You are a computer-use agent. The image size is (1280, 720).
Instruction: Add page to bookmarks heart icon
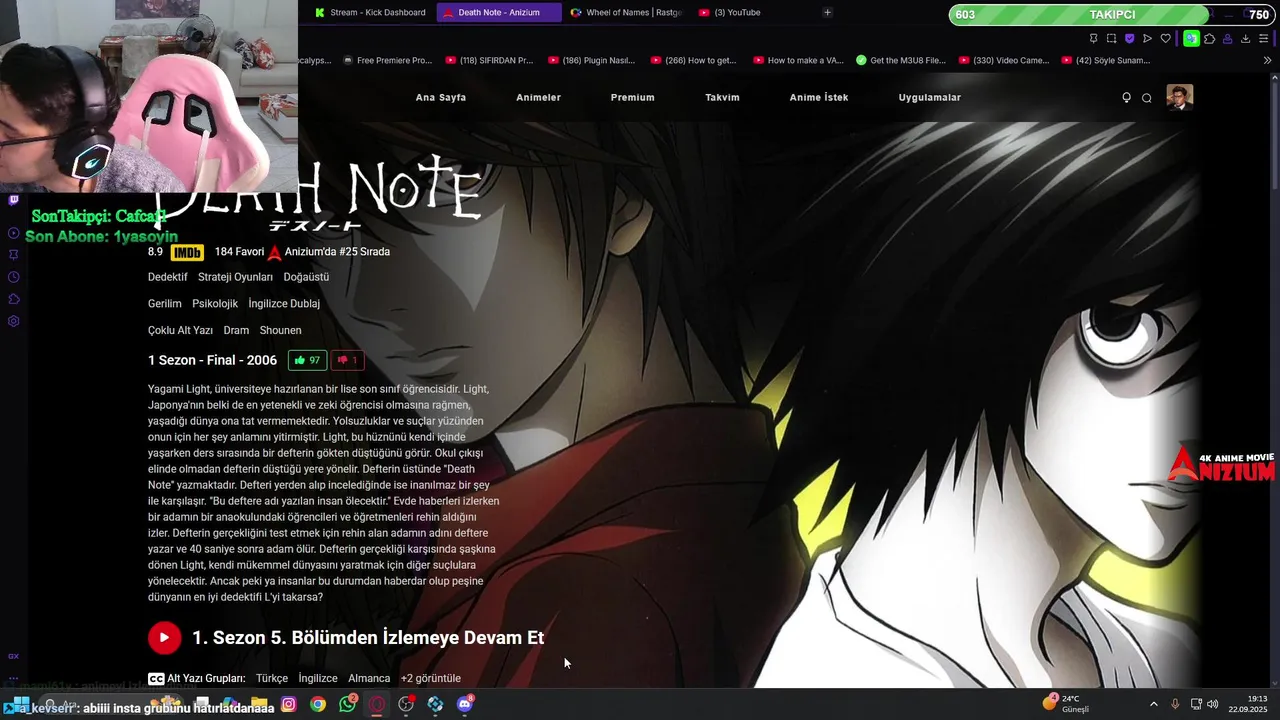(x=1165, y=38)
